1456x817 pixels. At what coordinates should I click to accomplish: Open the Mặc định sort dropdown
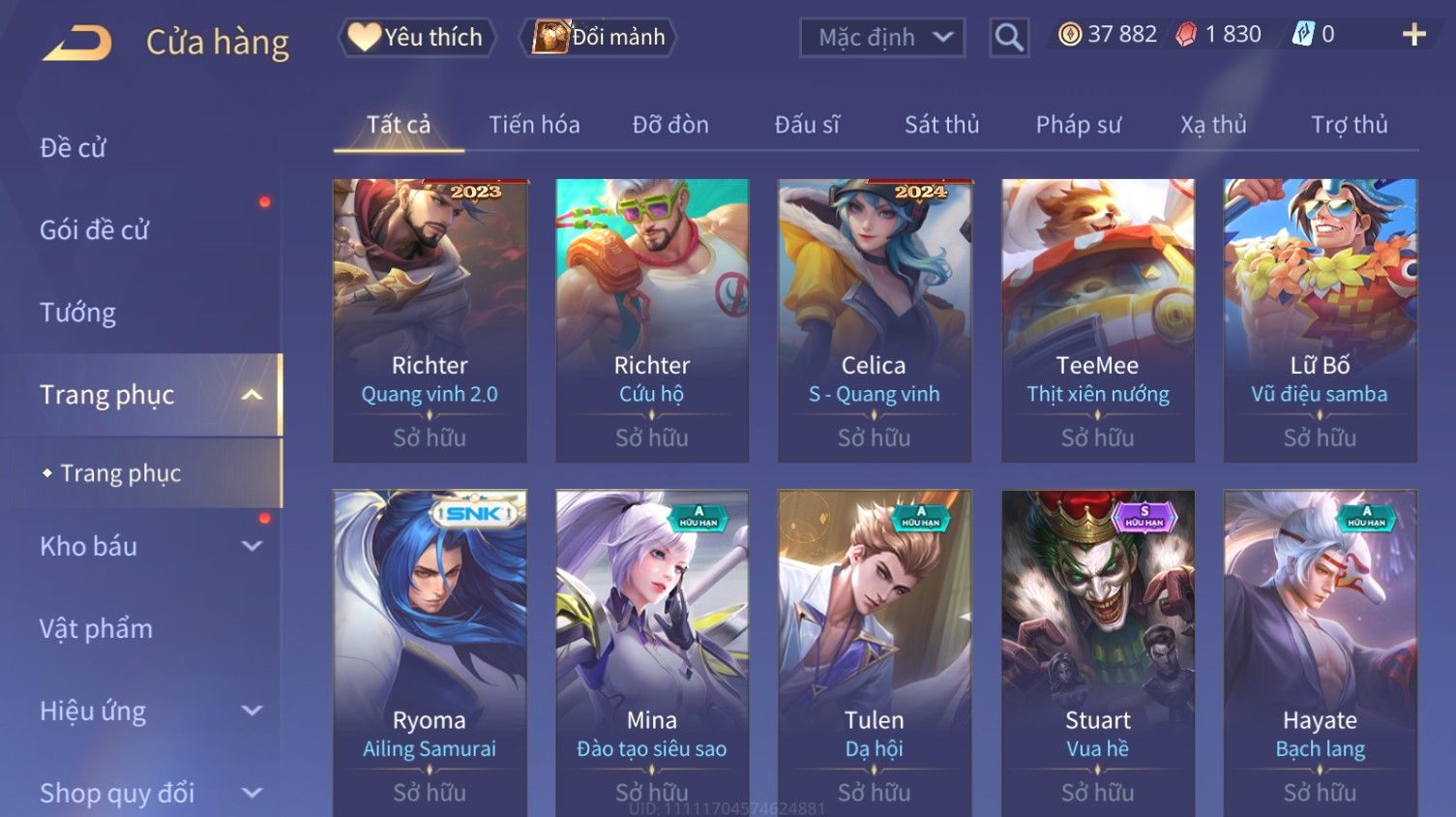pos(882,38)
